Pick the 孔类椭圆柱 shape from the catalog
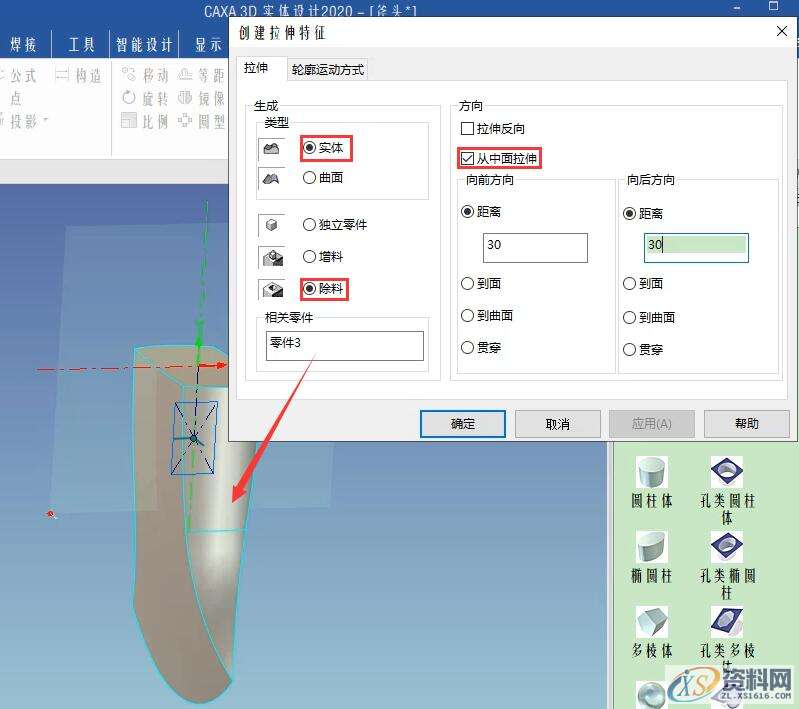This screenshot has width=799, height=709. (727, 565)
